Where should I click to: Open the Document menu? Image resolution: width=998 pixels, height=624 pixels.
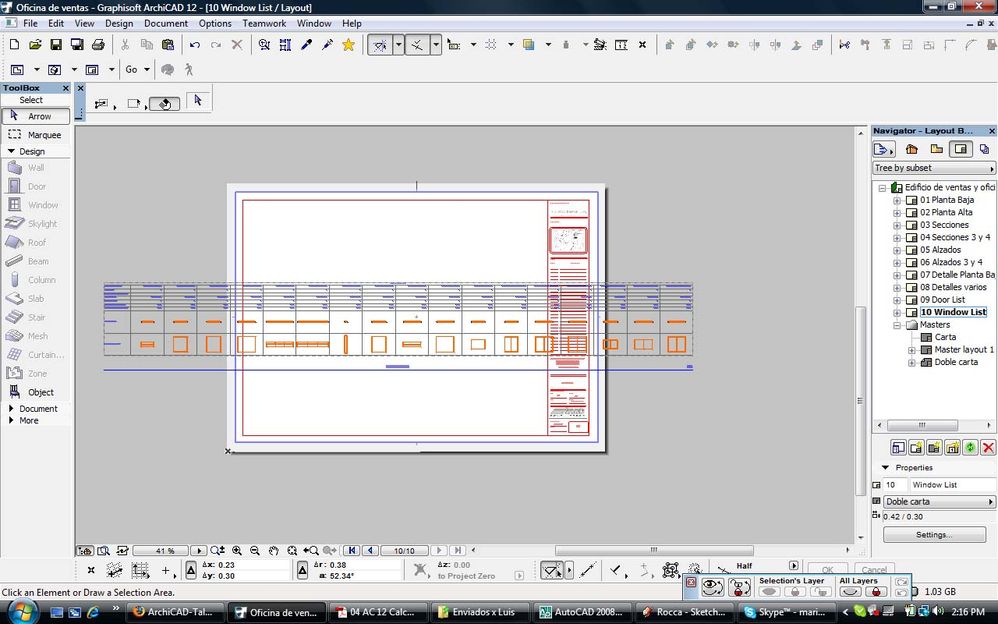click(x=165, y=23)
